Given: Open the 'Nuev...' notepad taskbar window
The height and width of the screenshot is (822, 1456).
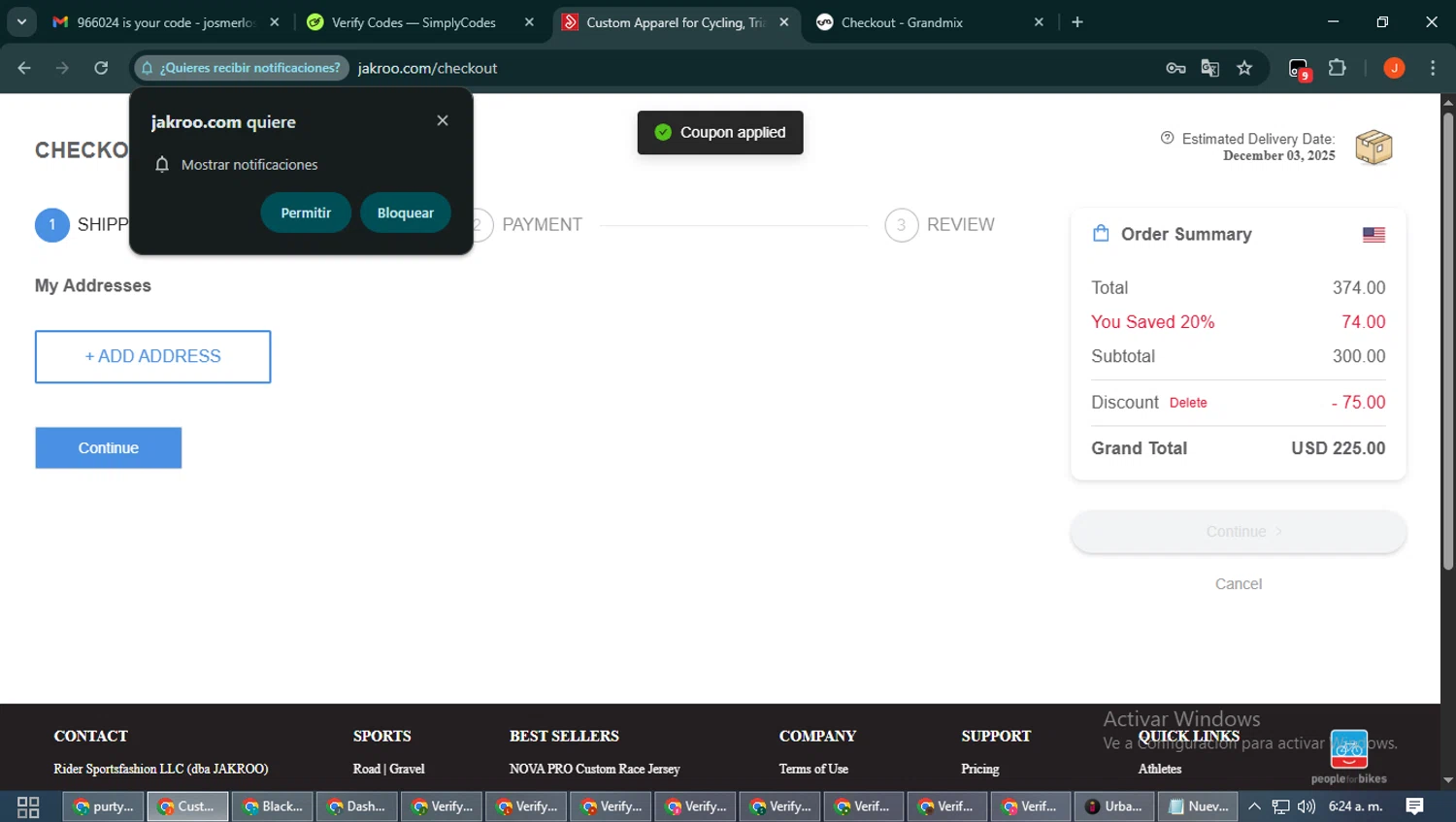Looking at the screenshot, I should [x=1199, y=806].
